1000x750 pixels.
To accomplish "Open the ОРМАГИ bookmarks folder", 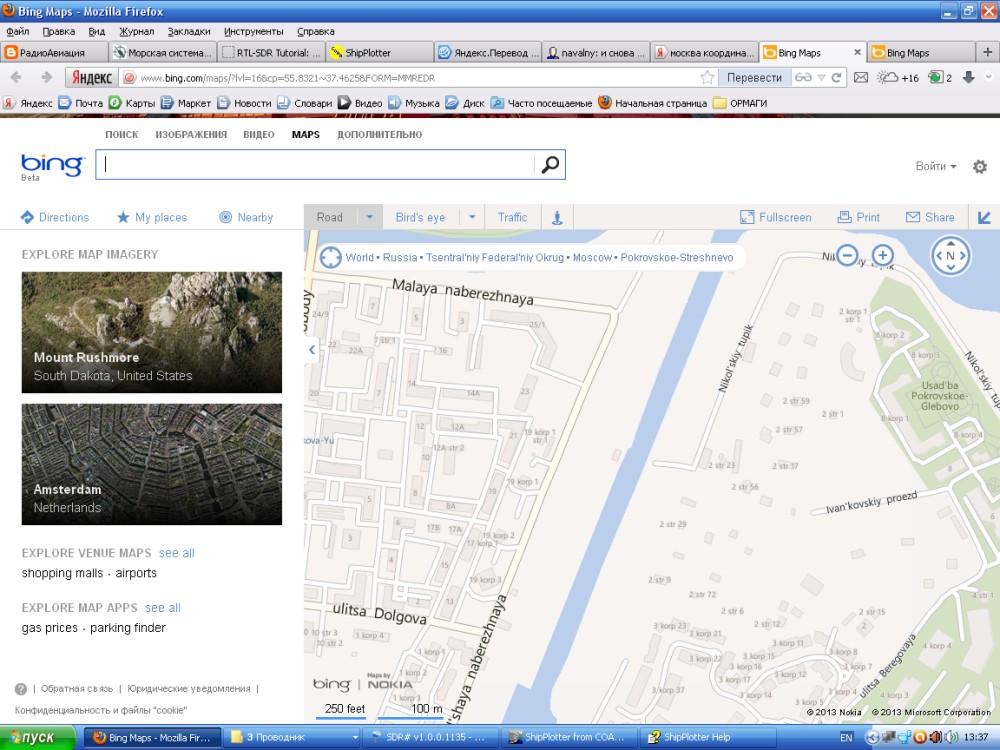I will pos(740,103).
